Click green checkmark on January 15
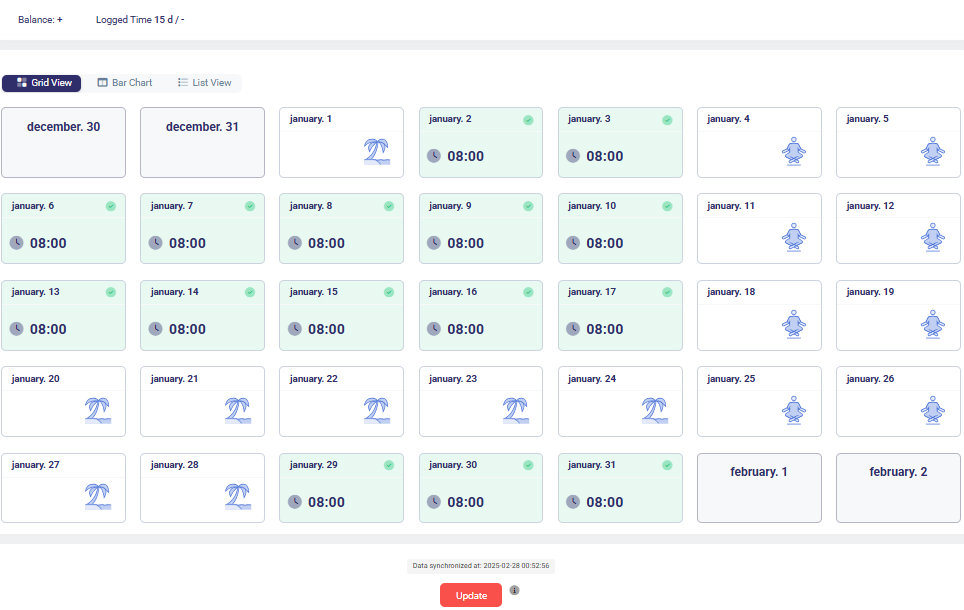 pos(389,293)
